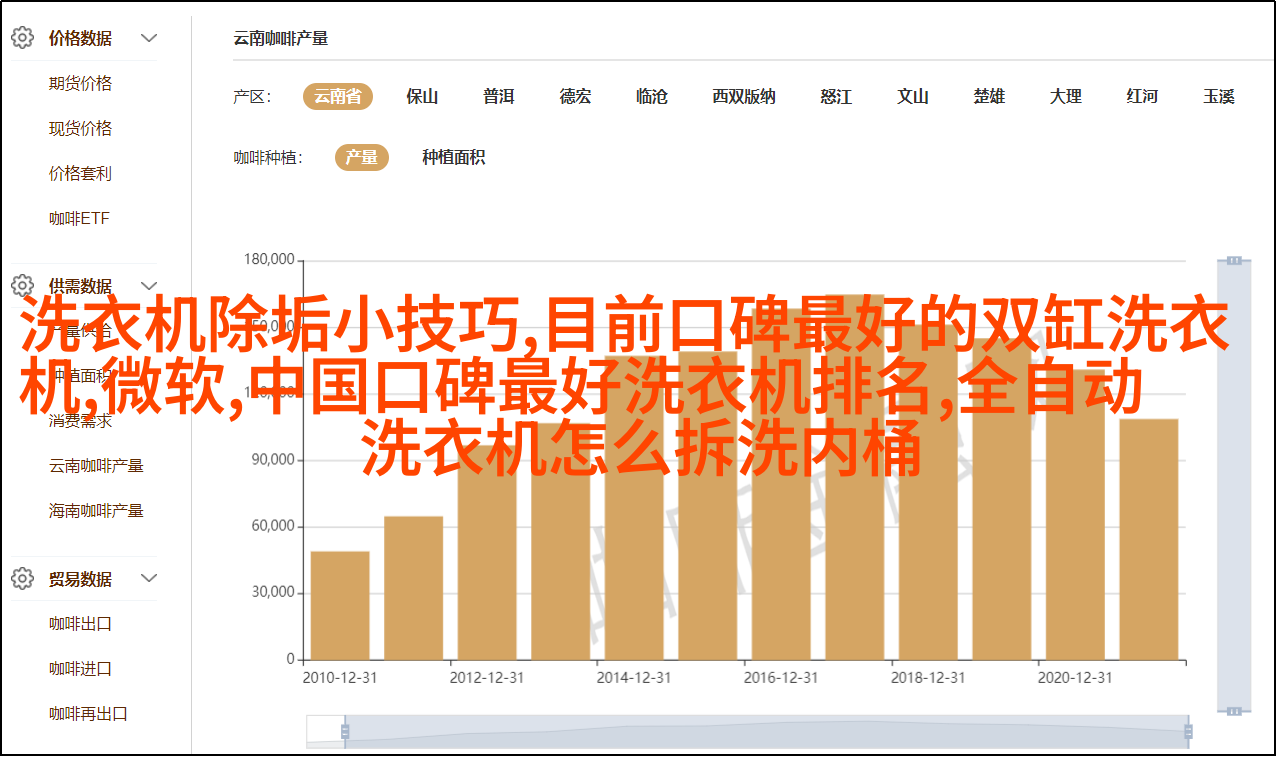Click the bar above the 2010-12-31 label

[x=340, y=605]
